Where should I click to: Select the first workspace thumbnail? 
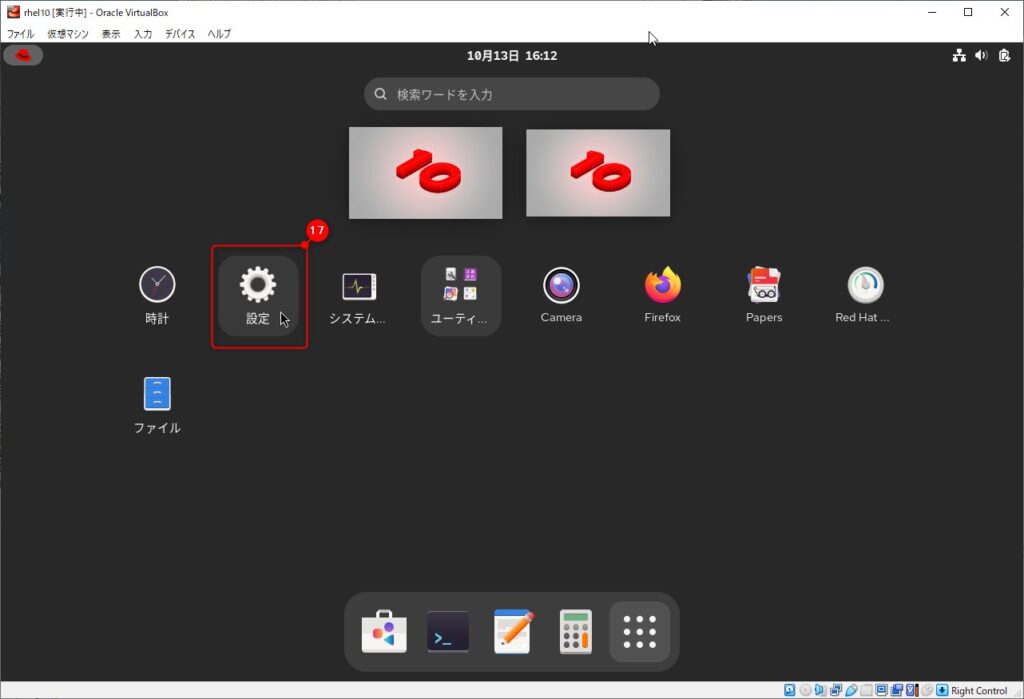pyautogui.click(x=425, y=172)
